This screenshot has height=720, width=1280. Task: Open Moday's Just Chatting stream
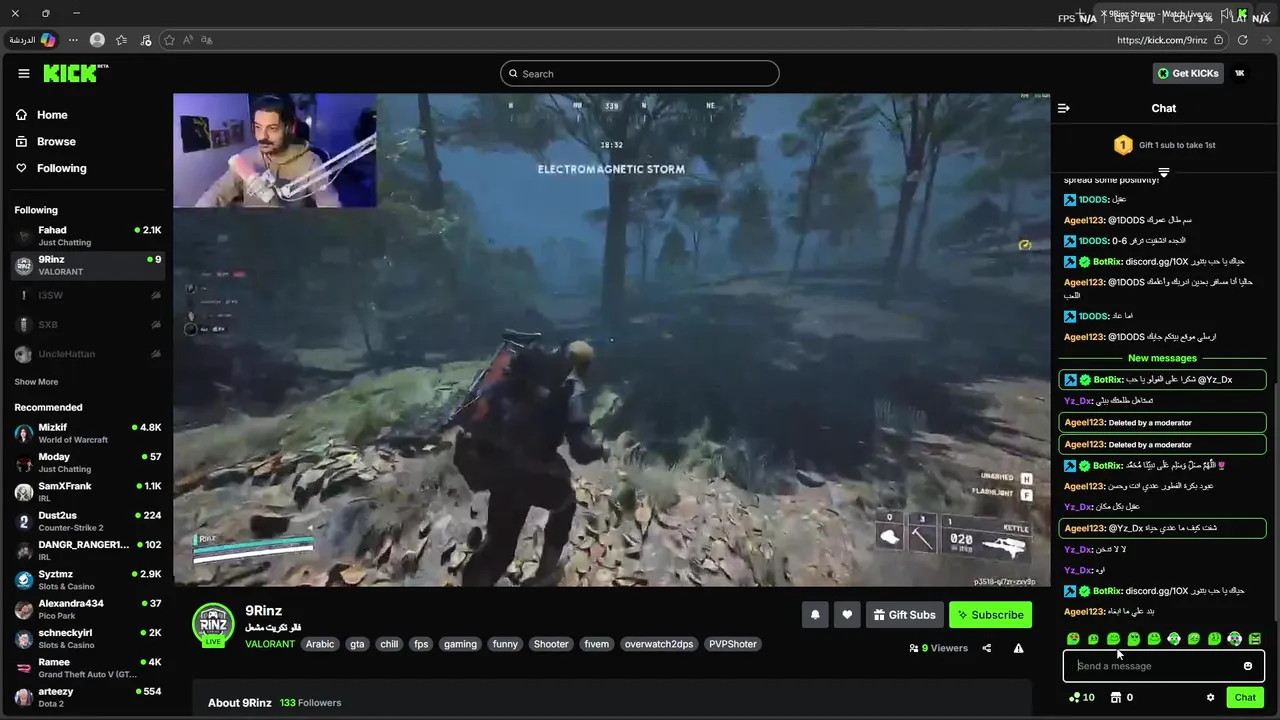coord(88,462)
